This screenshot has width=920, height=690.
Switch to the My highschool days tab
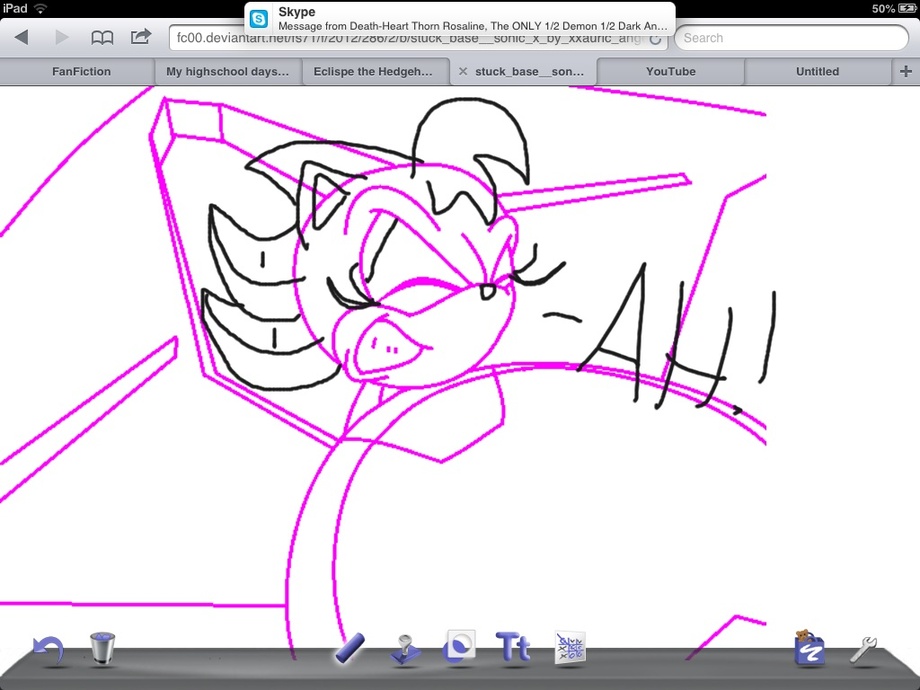click(228, 72)
